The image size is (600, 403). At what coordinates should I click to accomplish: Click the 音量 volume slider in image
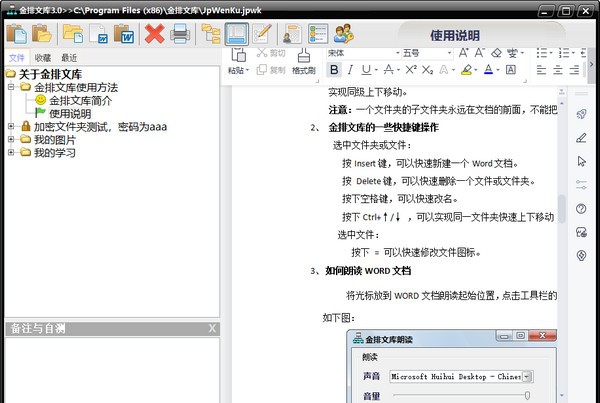[x=462, y=395]
